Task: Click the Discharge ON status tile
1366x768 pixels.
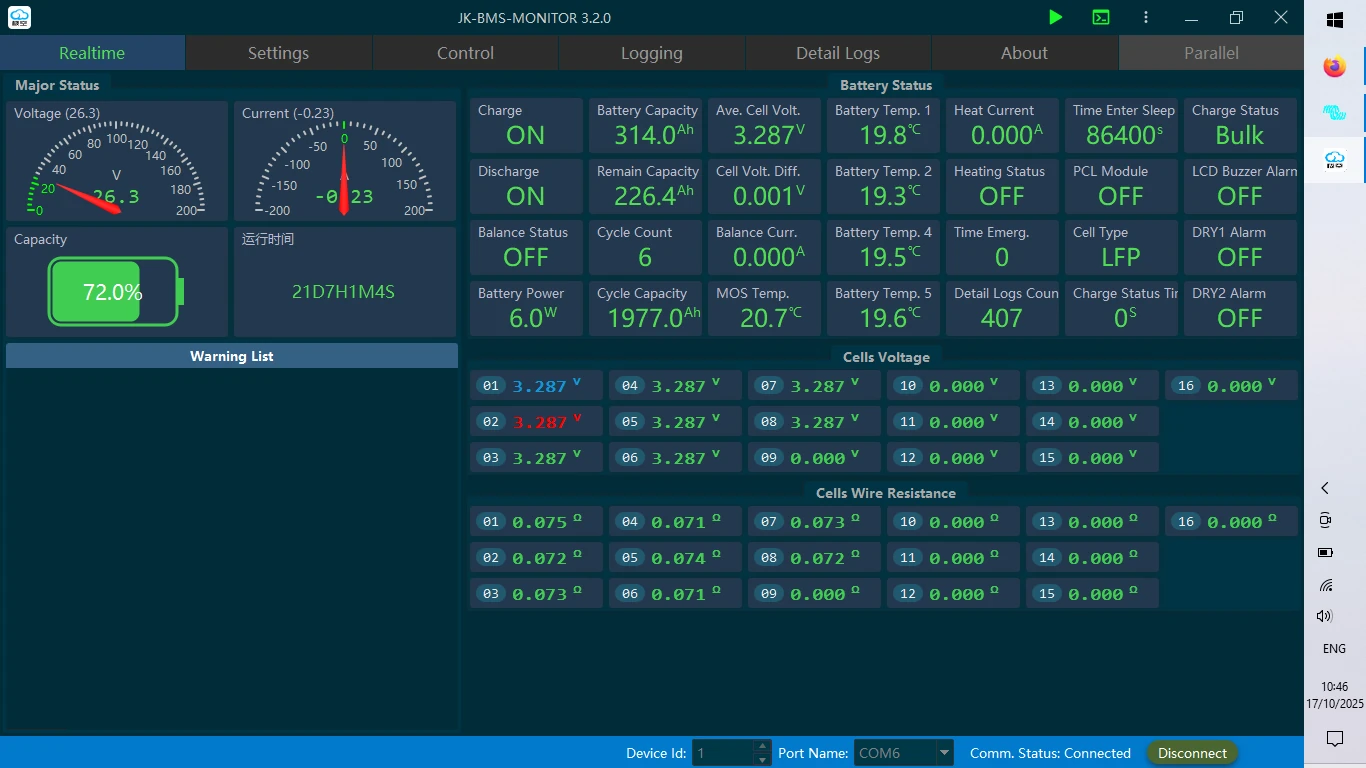Action: click(526, 186)
